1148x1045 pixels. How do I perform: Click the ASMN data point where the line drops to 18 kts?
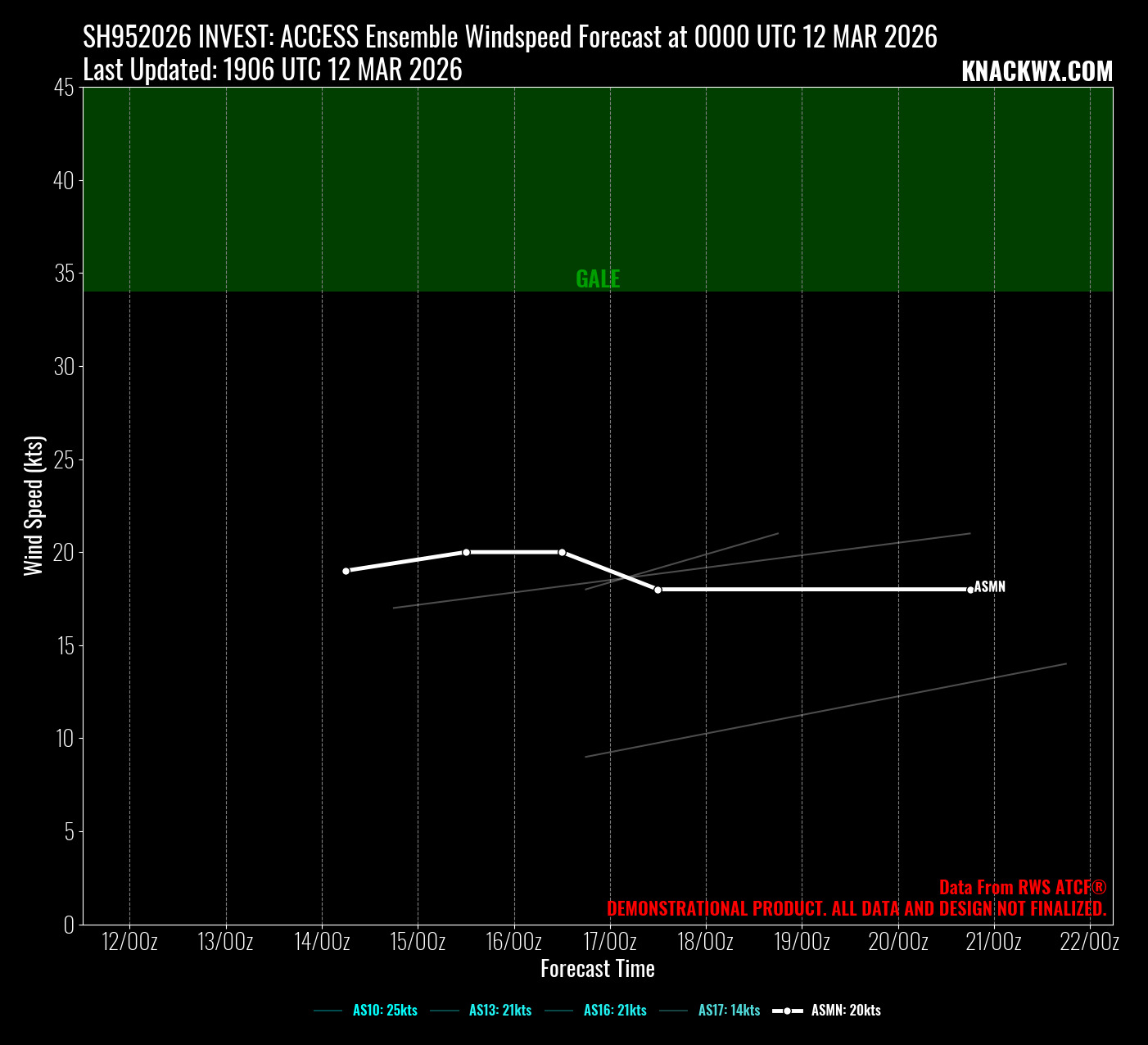[658, 590]
